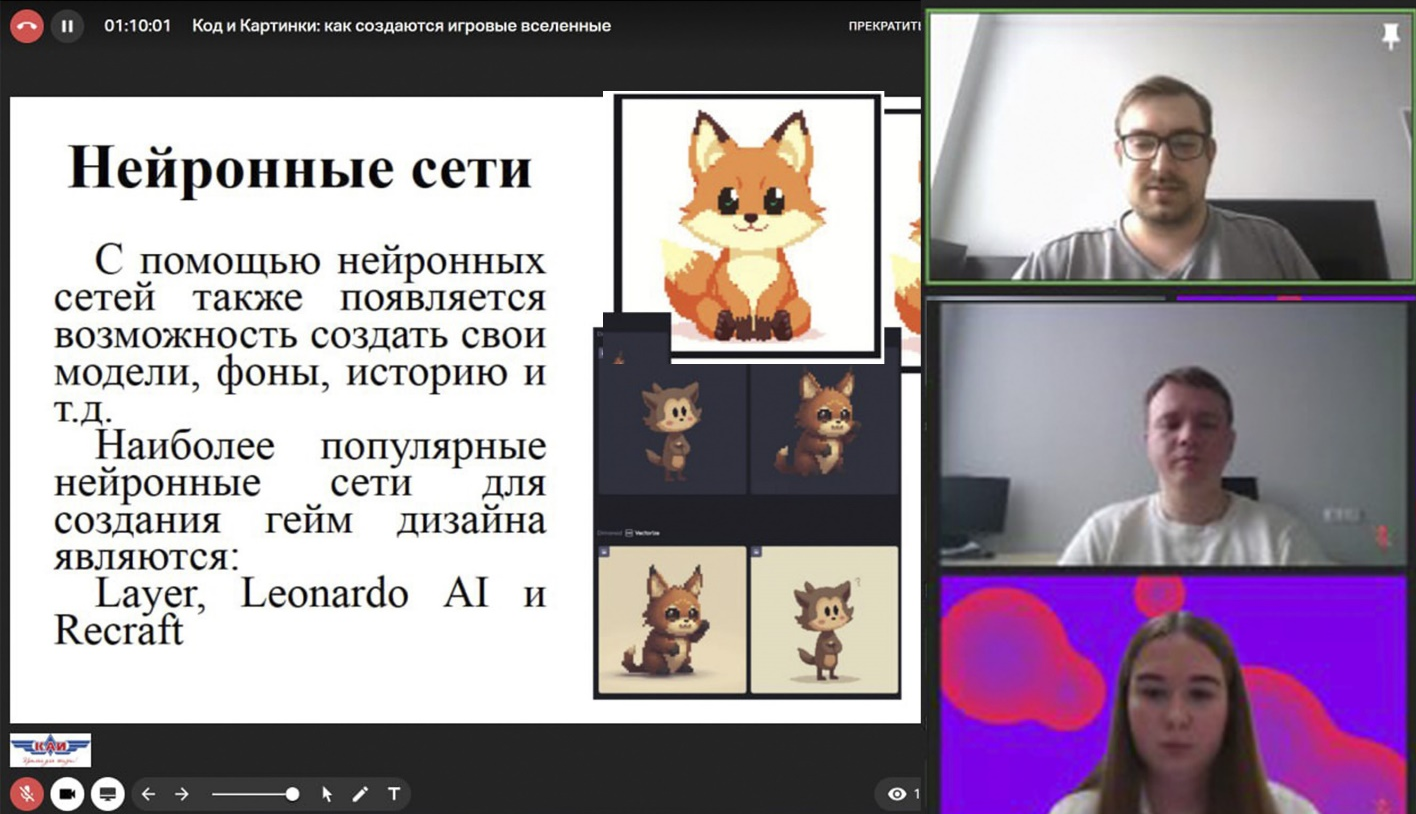Select the middle participant video tile
Image resolution: width=1416 pixels, height=814 pixels.
coord(1173,434)
